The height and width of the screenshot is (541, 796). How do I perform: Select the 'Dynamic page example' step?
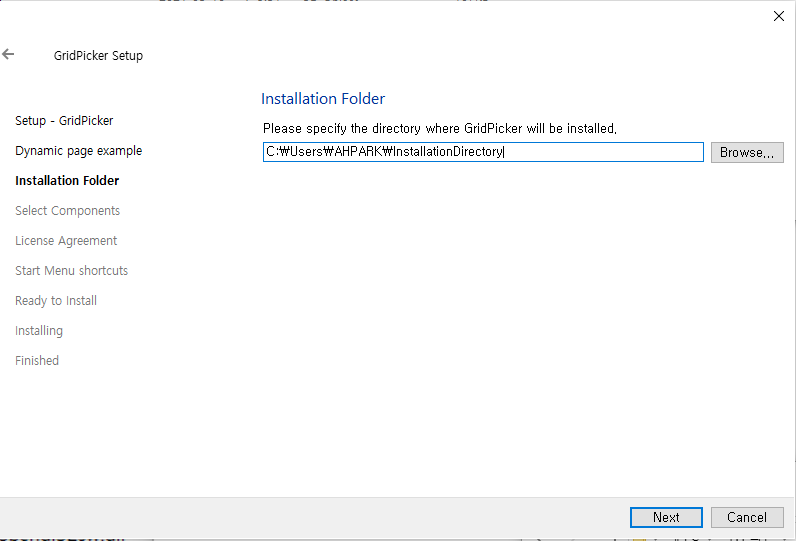click(x=79, y=151)
